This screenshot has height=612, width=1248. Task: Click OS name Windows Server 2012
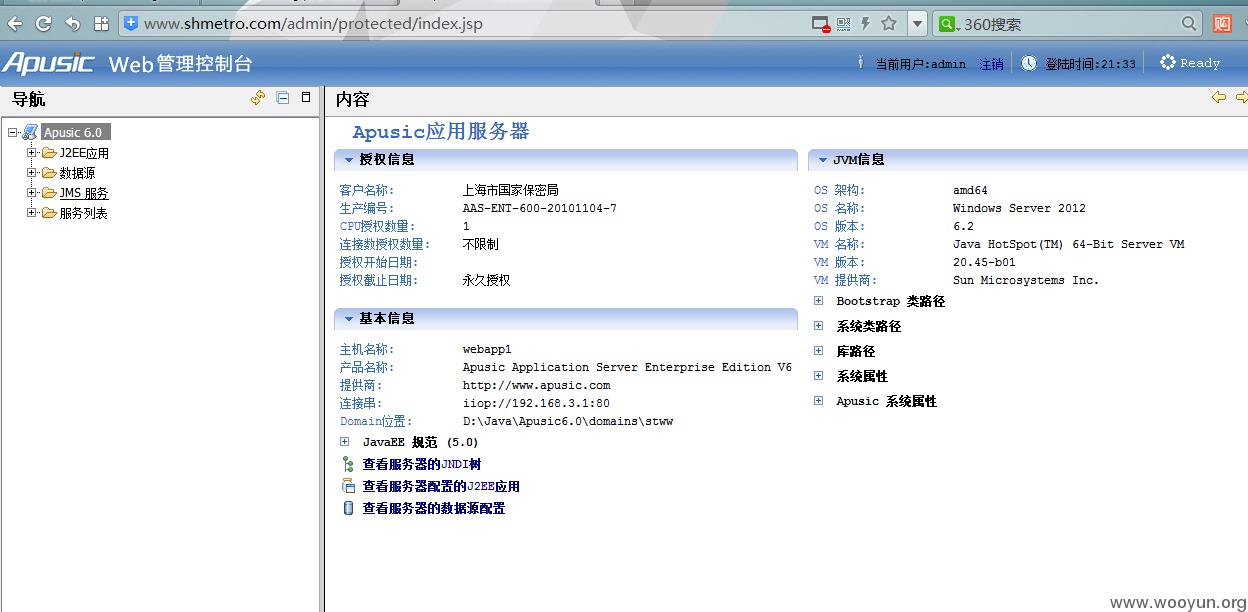1019,208
